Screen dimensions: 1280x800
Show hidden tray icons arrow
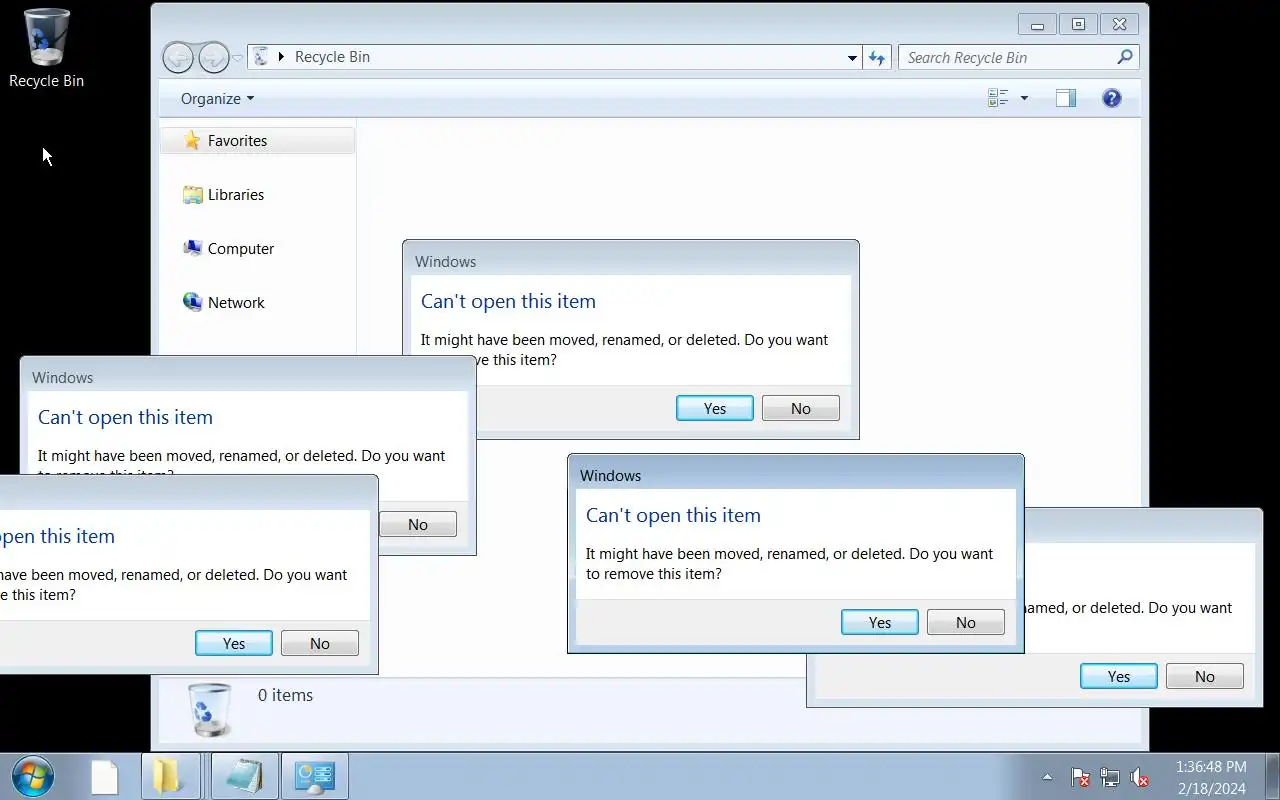[1047, 776]
